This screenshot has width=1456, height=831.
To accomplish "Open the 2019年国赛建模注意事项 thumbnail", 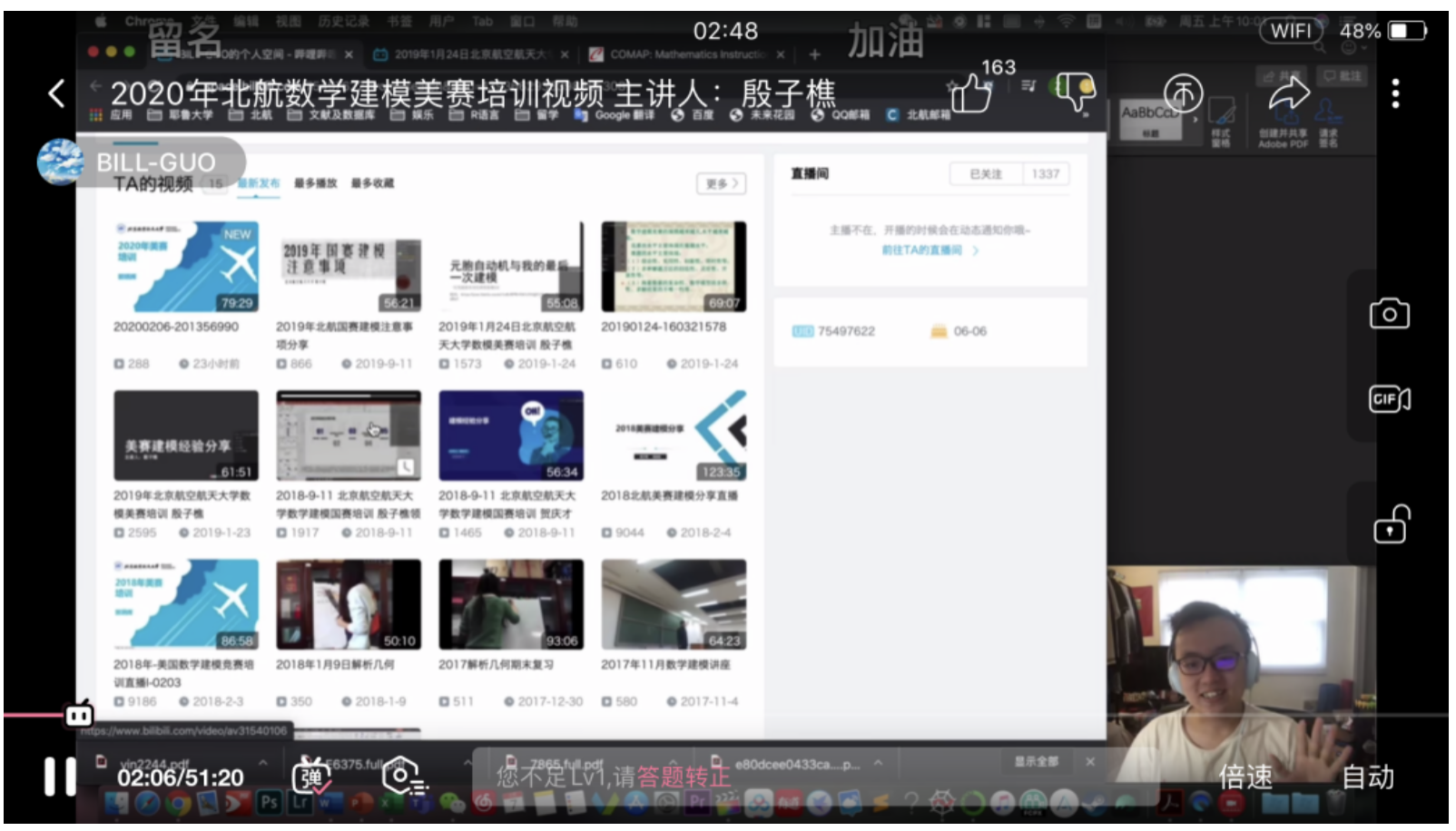I will (x=349, y=267).
